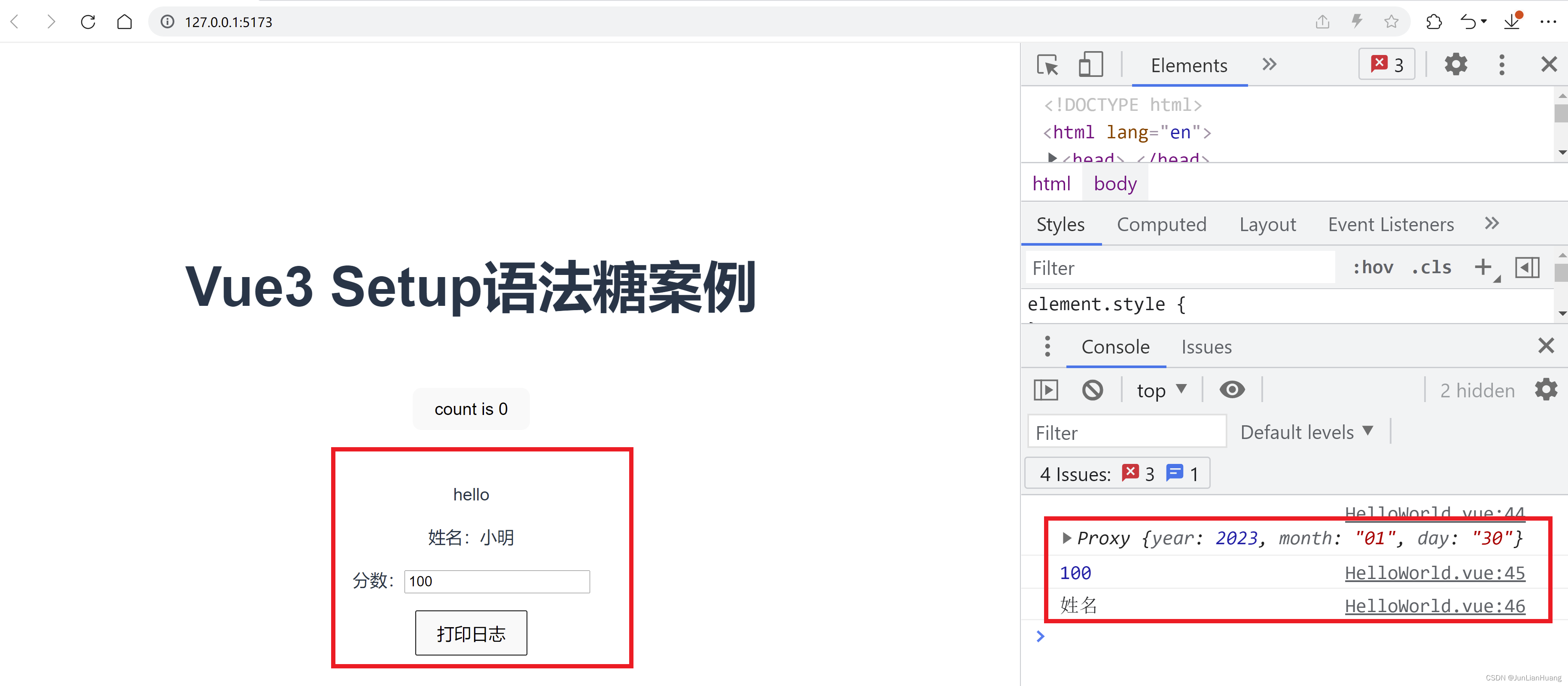Switch to the Console drawer tab

click(x=1115, y=347)
